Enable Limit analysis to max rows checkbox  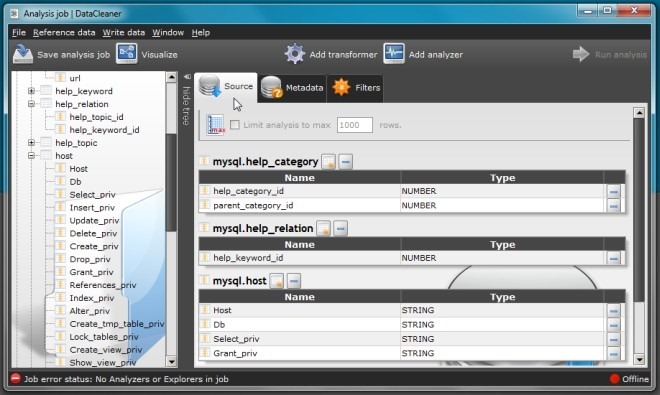coord(235,125)
